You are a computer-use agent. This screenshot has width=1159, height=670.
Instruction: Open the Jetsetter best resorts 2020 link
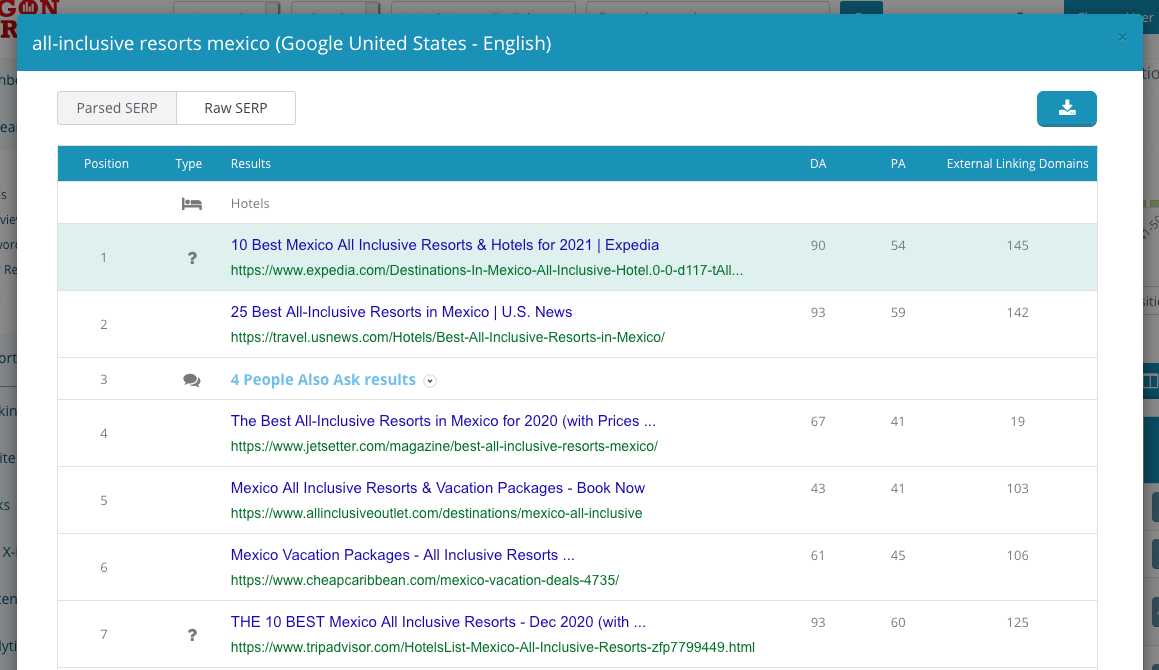[442, 421]
